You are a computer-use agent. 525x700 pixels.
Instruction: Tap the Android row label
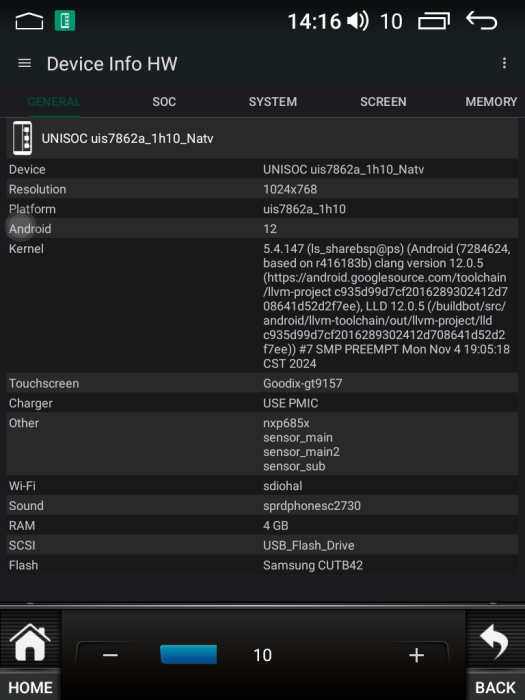click(x=30, y=229)
